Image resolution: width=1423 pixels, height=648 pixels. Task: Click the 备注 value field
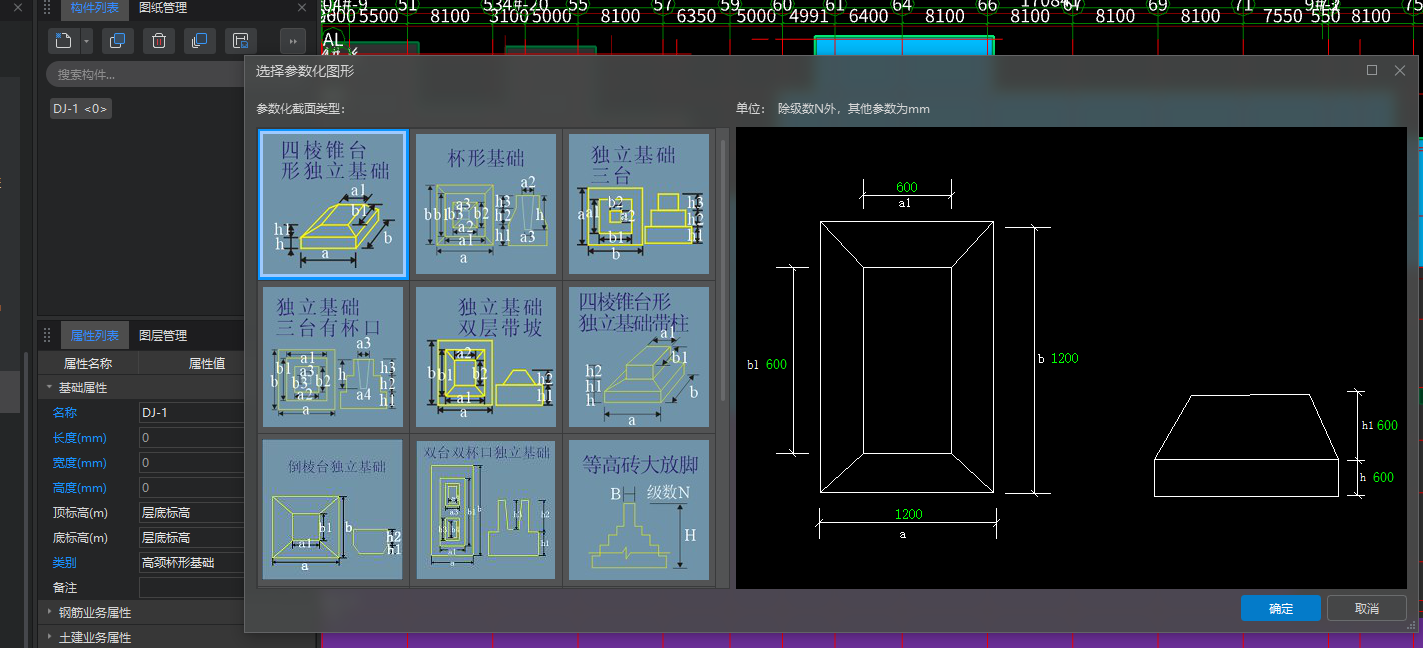(191, 587)
